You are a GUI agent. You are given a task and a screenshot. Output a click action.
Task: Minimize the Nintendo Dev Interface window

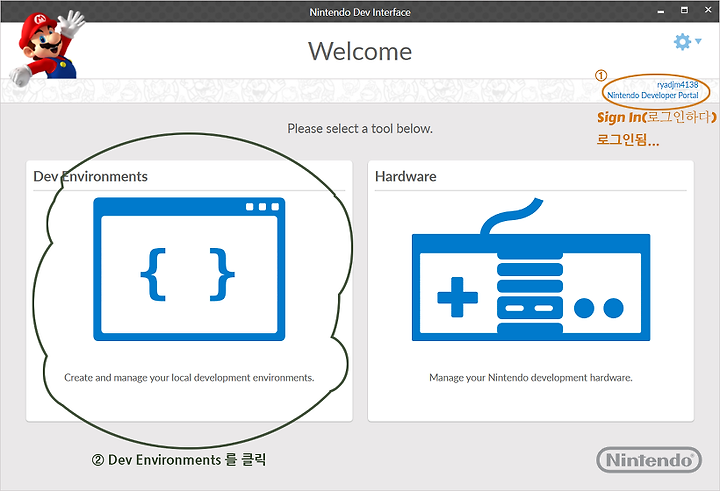(x=661, y=11)
